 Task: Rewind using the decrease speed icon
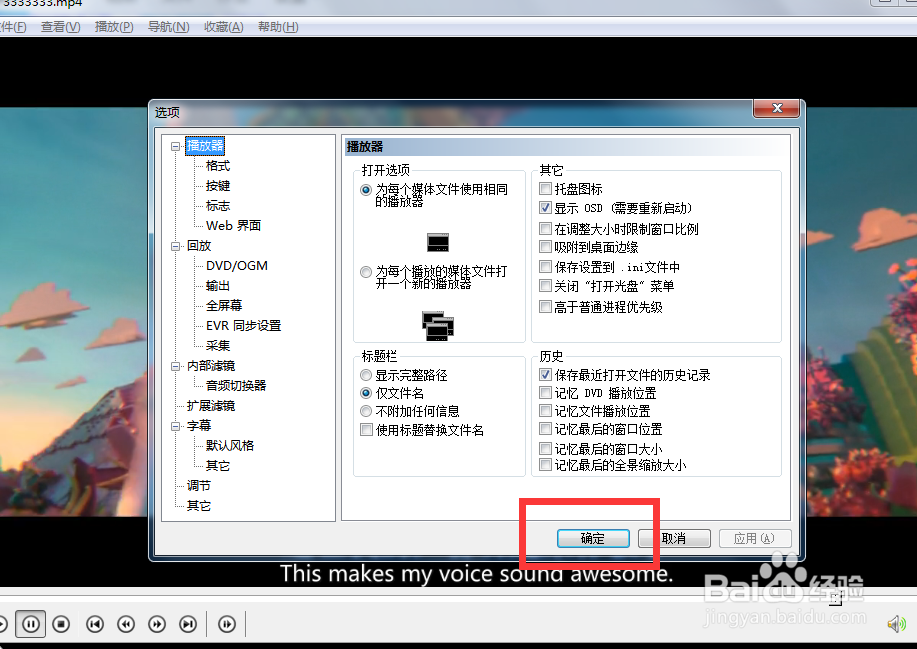pyautogui.click(x=126, y=623)
